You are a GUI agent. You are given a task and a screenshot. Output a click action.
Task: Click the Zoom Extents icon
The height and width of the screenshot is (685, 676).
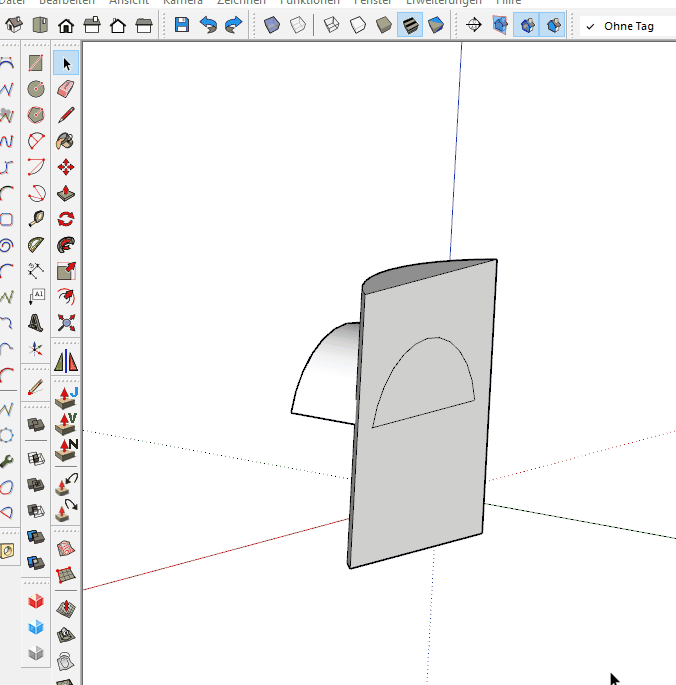(x=67, y=323)
